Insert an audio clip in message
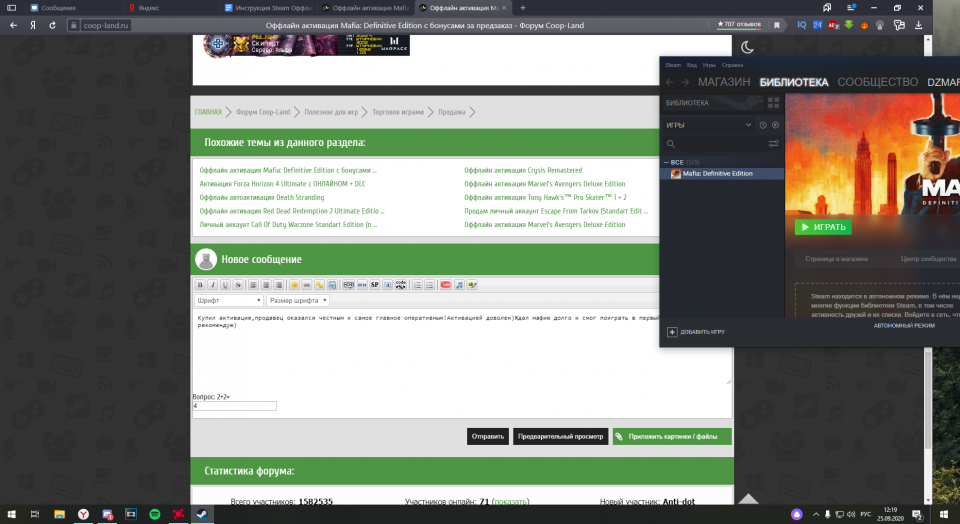960x524 pixels. (x=459, y=285)
